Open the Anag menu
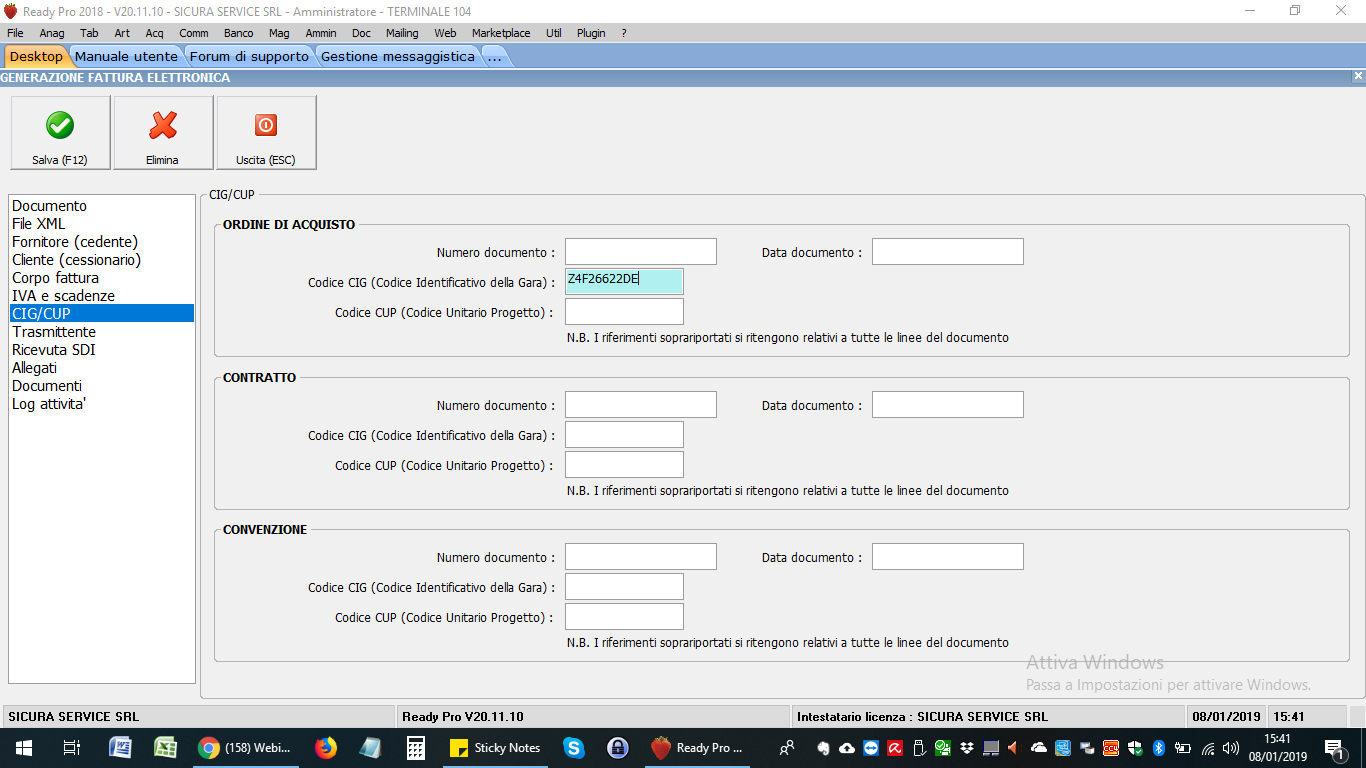 [x=52, y=33]
